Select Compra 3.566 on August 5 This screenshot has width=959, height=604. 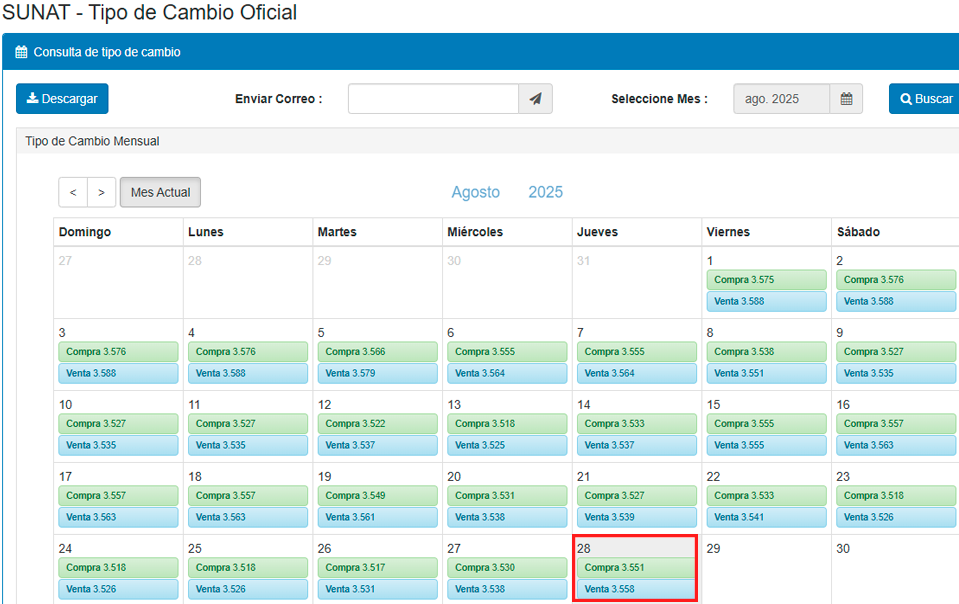(x=377, y=352)
